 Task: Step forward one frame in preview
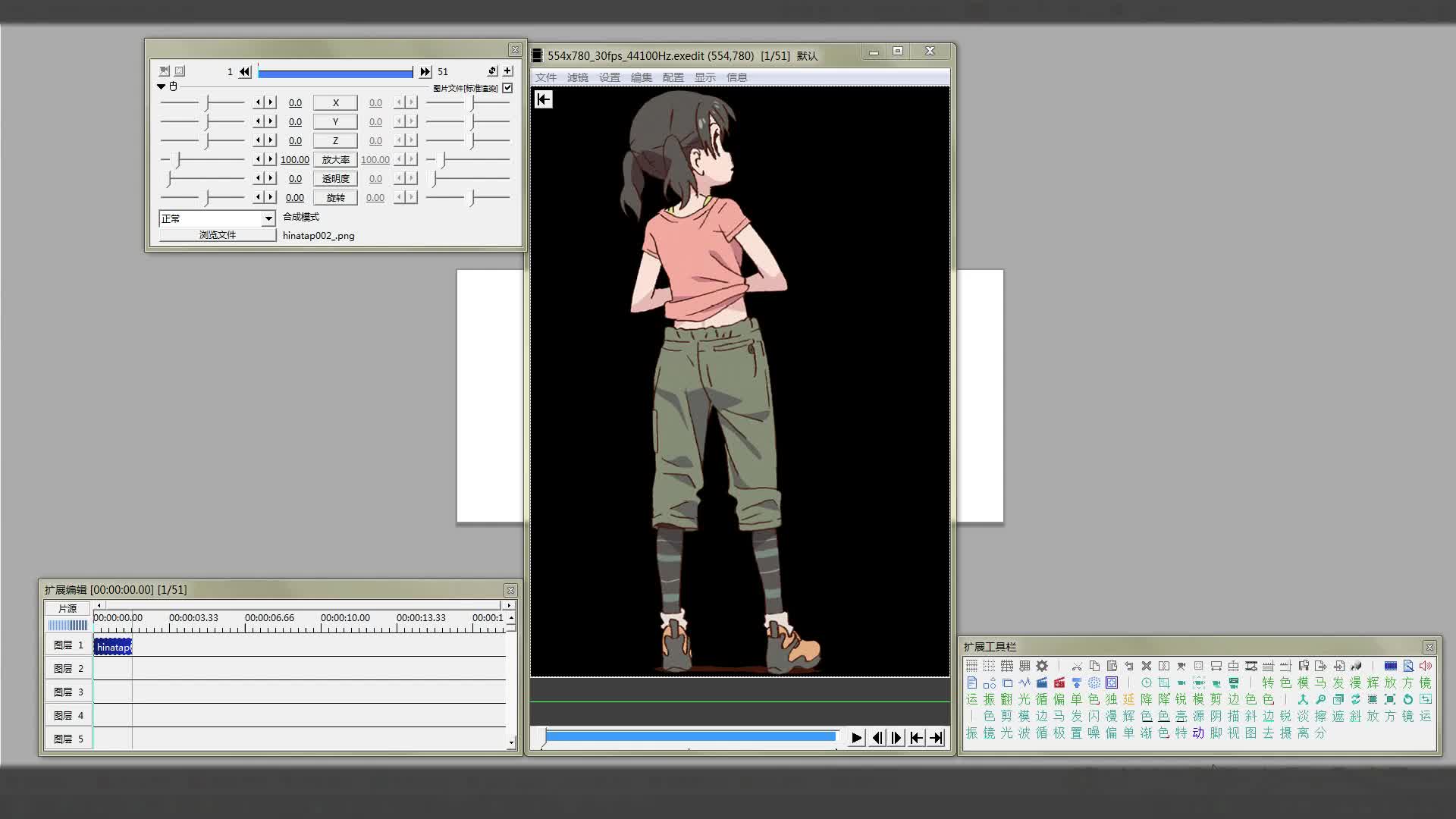(896, 738)
